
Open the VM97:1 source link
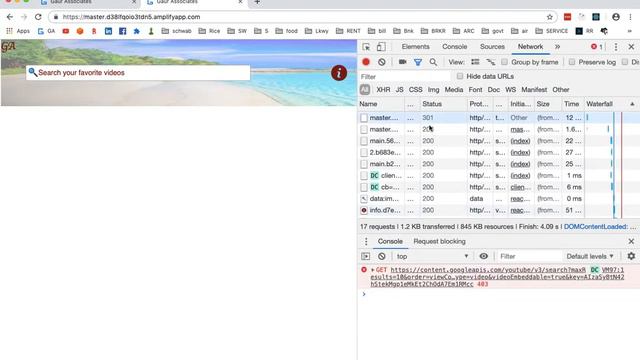point(613,270)
